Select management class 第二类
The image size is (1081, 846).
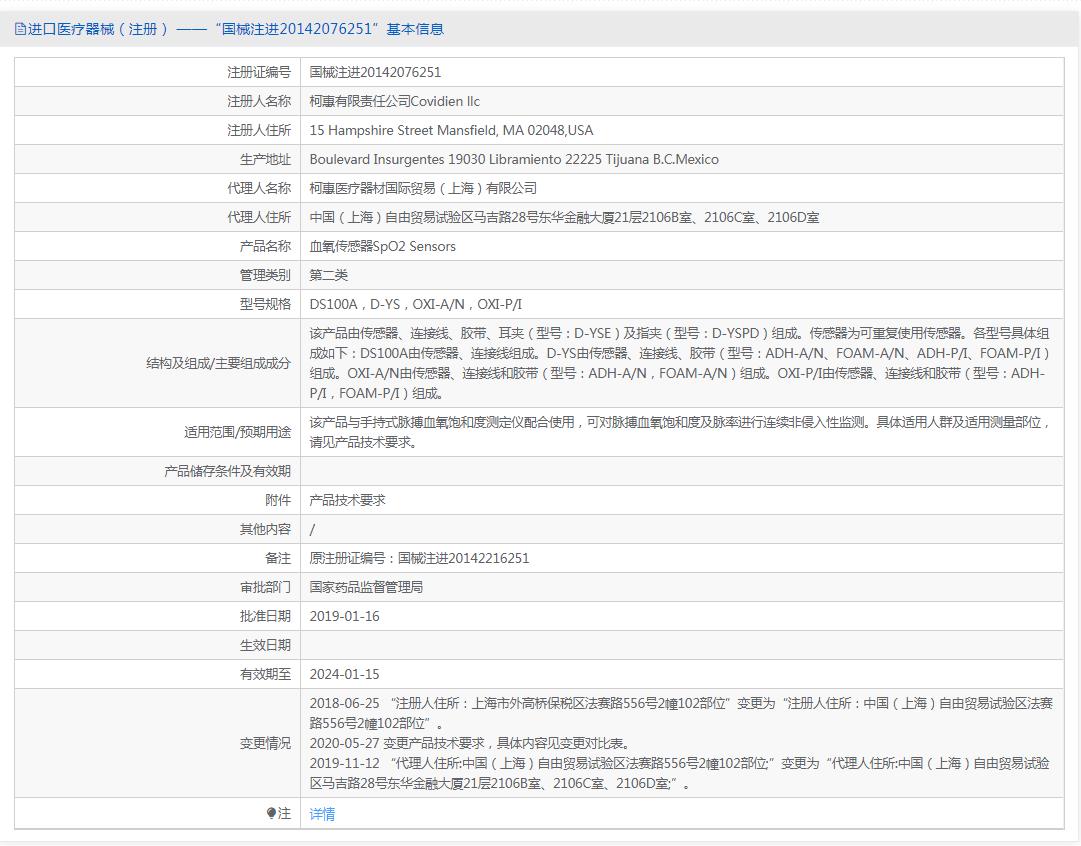[328, 275]
